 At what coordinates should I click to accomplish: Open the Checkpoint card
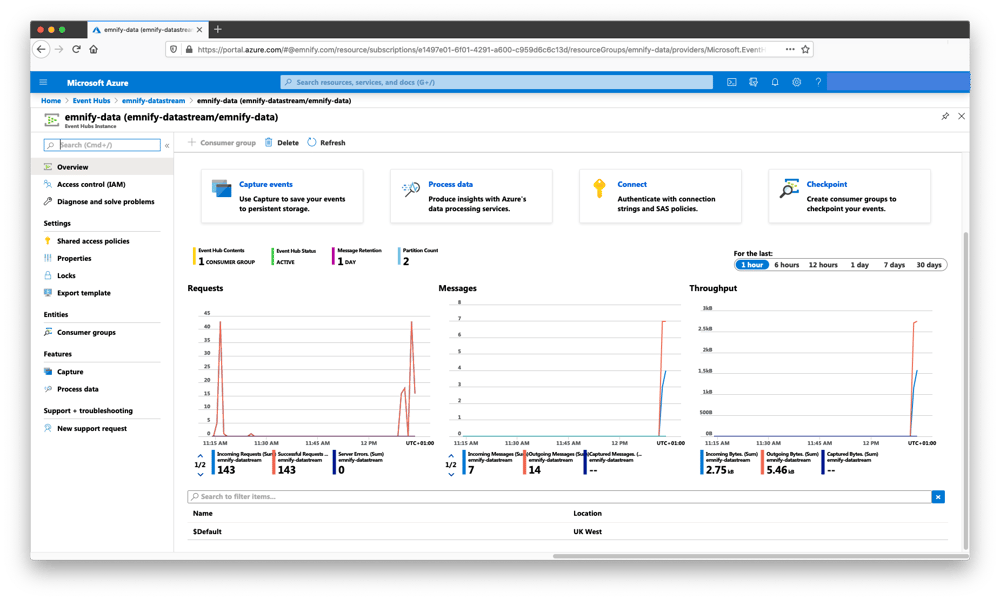pos(849,196)
